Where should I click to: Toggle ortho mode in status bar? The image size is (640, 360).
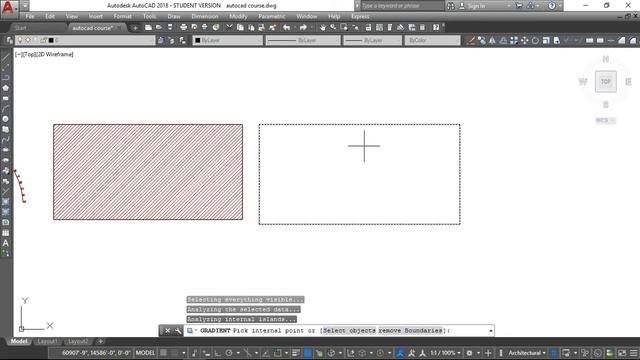[218, 353]
